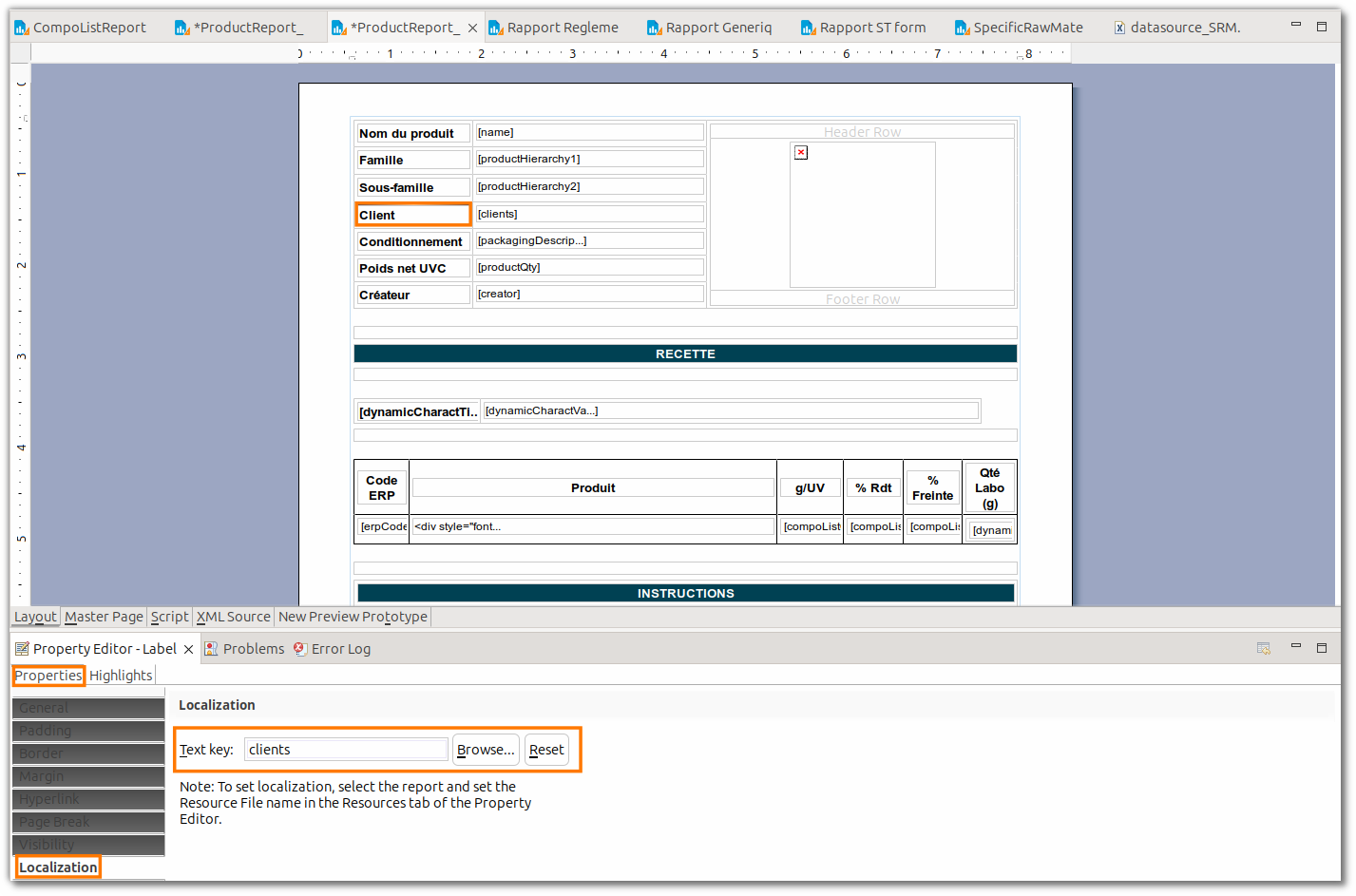The image size is (1356, 896).
Task: Minimize the Property Editor panel
Action: (x=1295, y=647)
